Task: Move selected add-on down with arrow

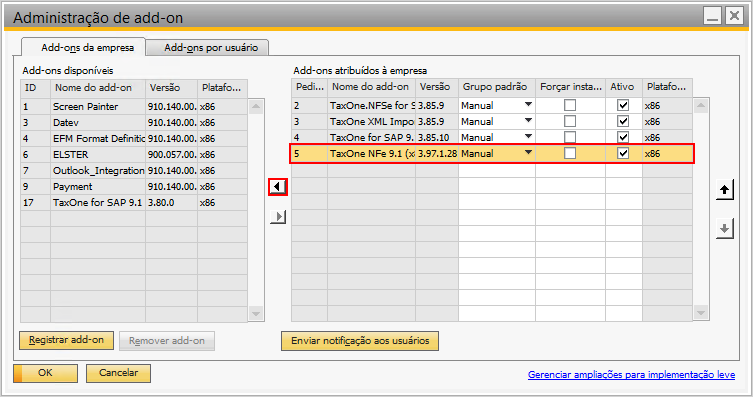Action: [724, 229]
